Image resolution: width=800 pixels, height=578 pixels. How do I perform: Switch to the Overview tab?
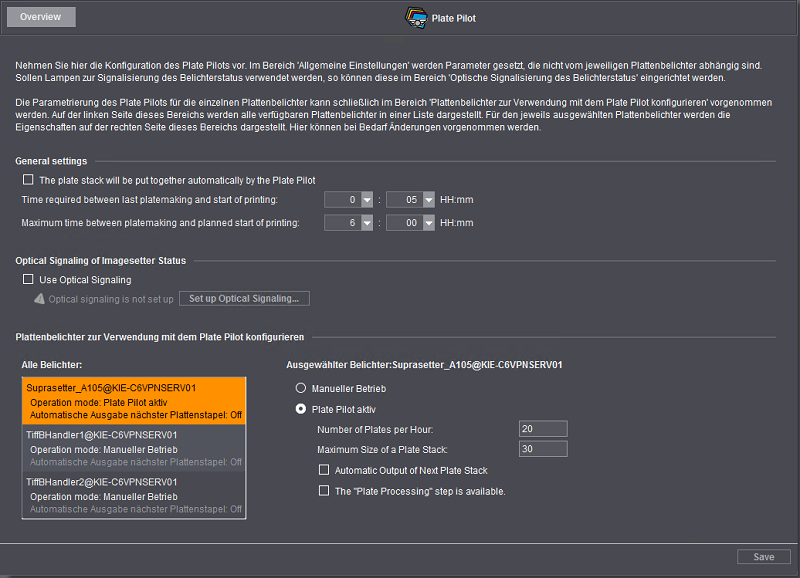point(40,17)
